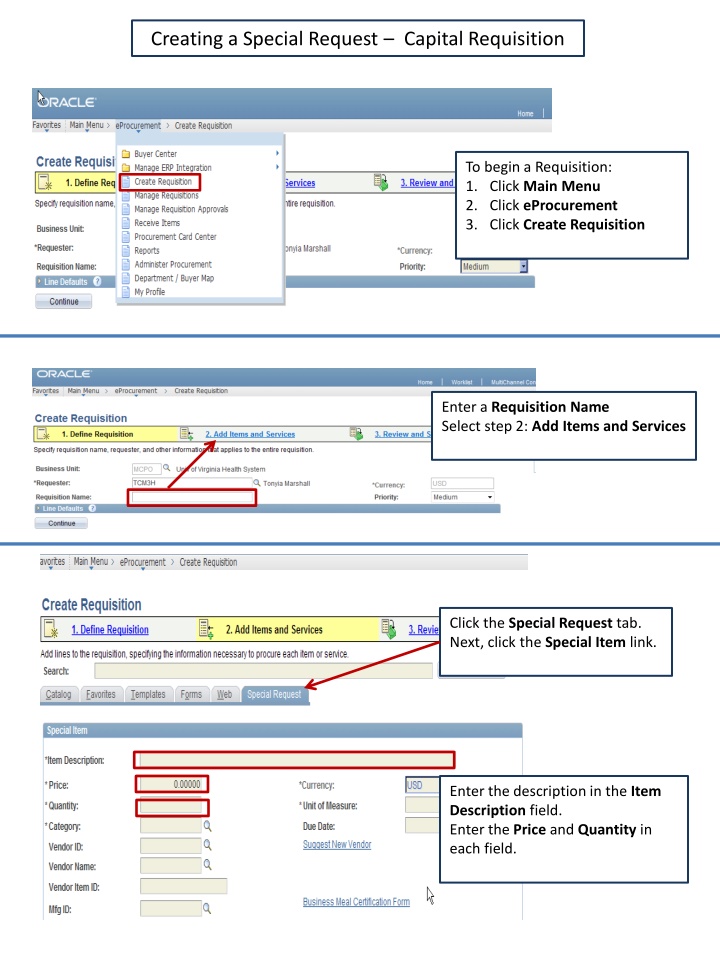The width and height of the screenshot is (720, 960).
Task: Click the Currency USD field in bottom screenshot
Action: point(422,785)
